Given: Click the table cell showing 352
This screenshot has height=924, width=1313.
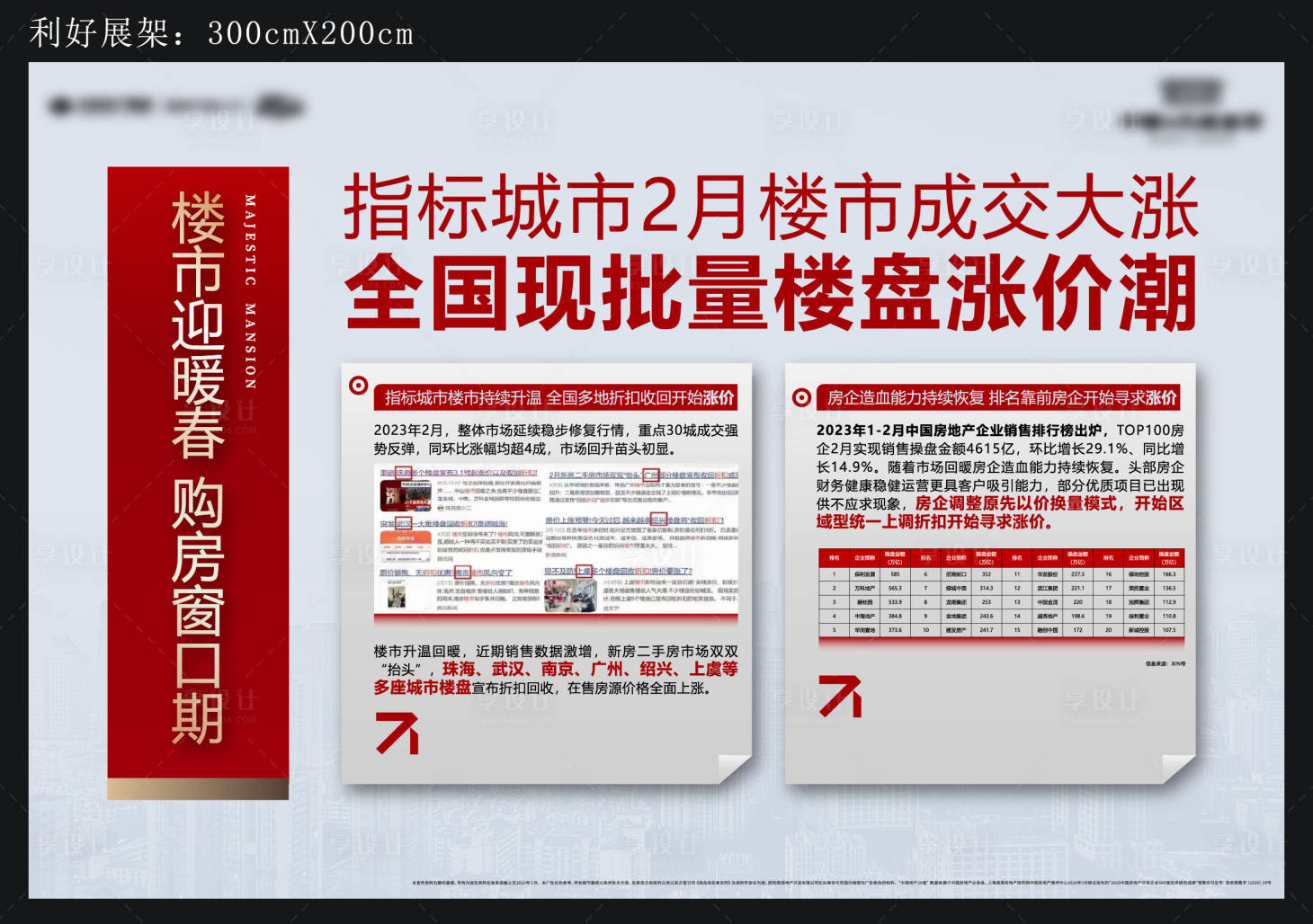Looking at the screenshot, I should [x=987, y=574].
